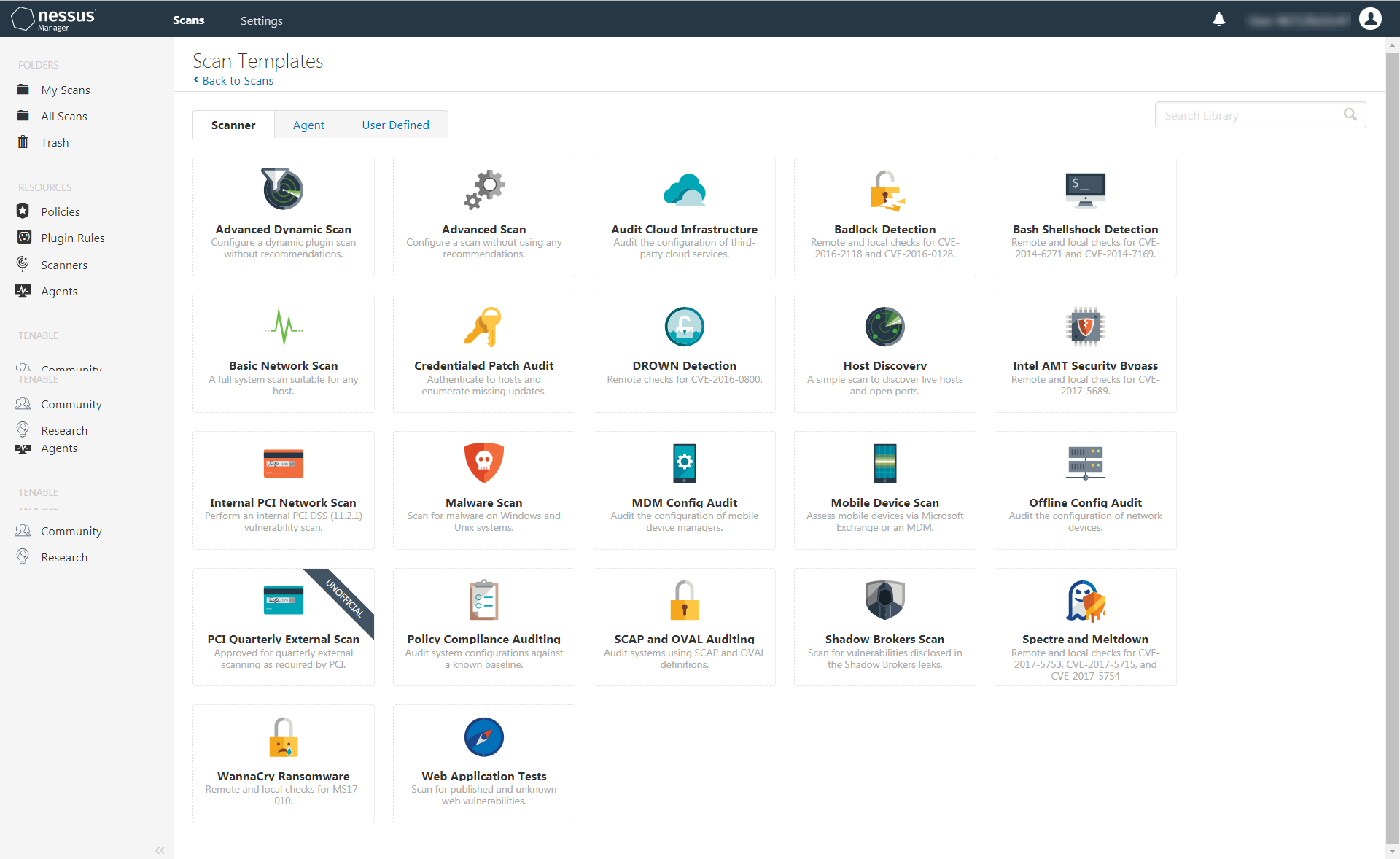Open the Host Discovery radar icon
This screenshot has height=859, width=1400.
click(884, 326)
